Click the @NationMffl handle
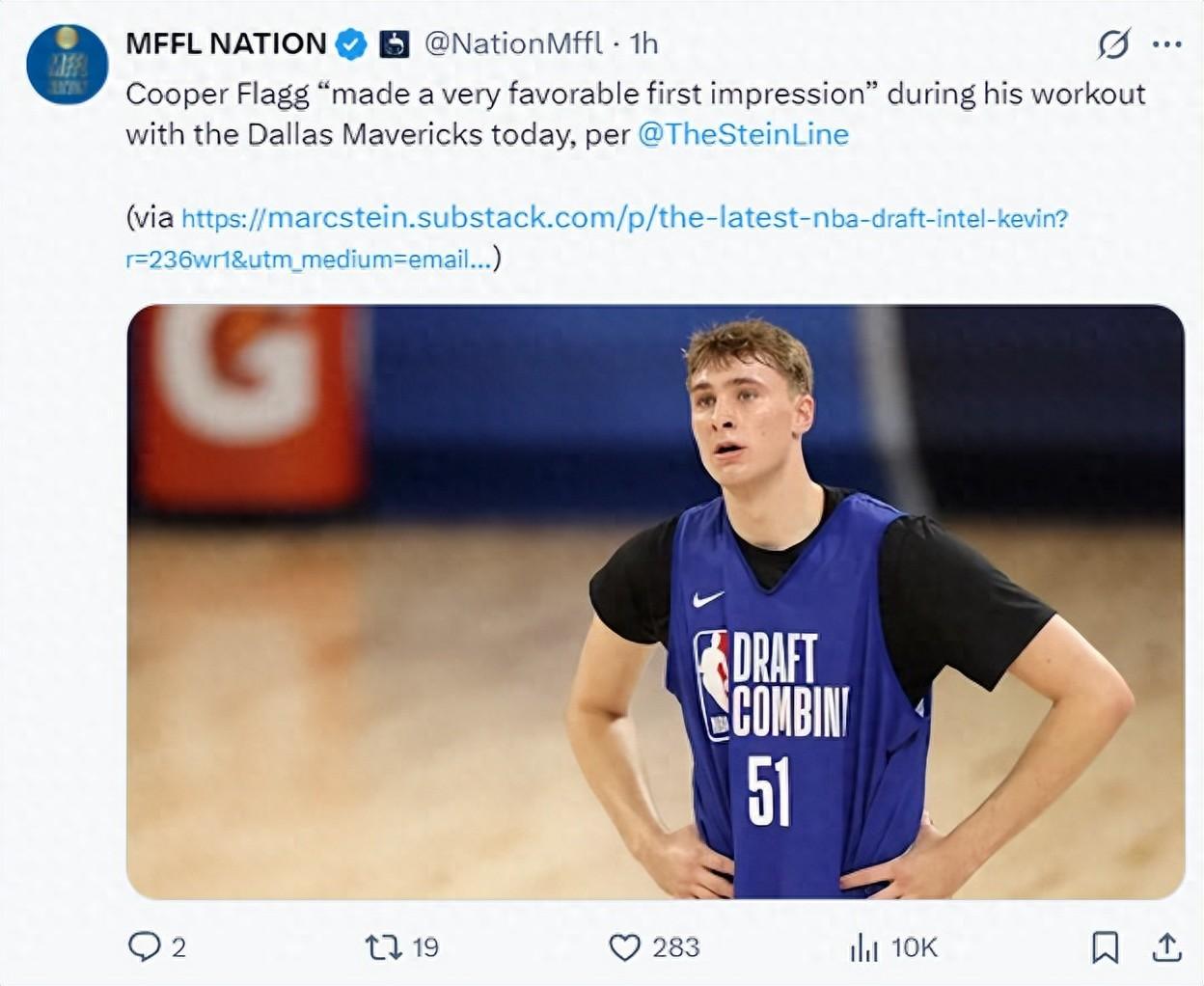Screen dimensions: 1204x986 (x=513, y=43)
